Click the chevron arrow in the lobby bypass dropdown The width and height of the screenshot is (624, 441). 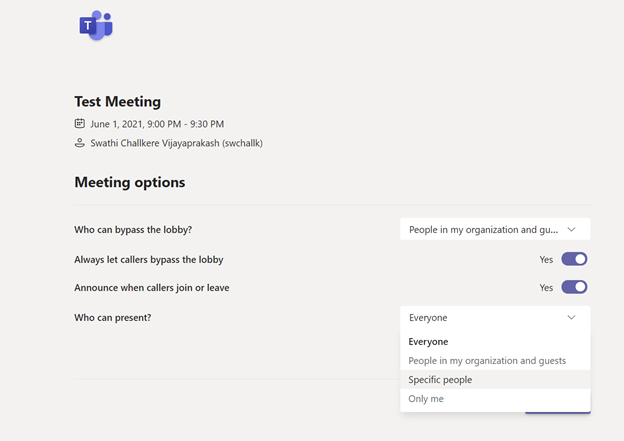click(x=571, y=230)
